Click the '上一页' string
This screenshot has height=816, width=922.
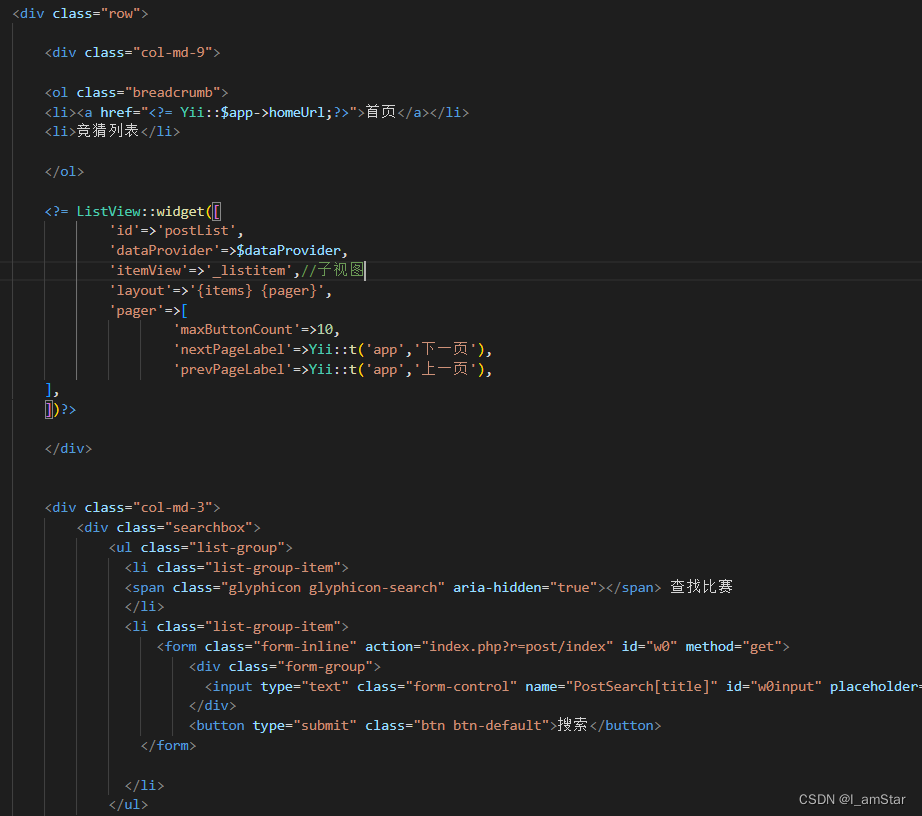point(445,370)
